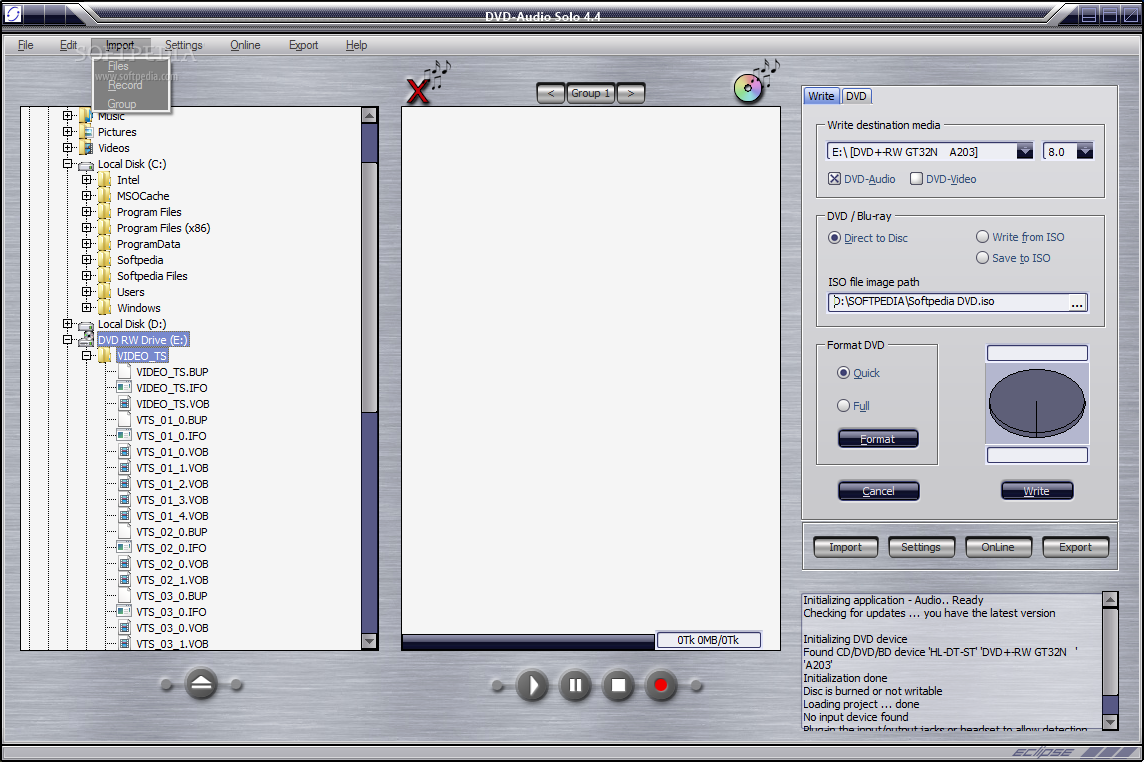Start recording with the red Record button
This screenshot has height=762, width=1144.
(x=661, y=685)
